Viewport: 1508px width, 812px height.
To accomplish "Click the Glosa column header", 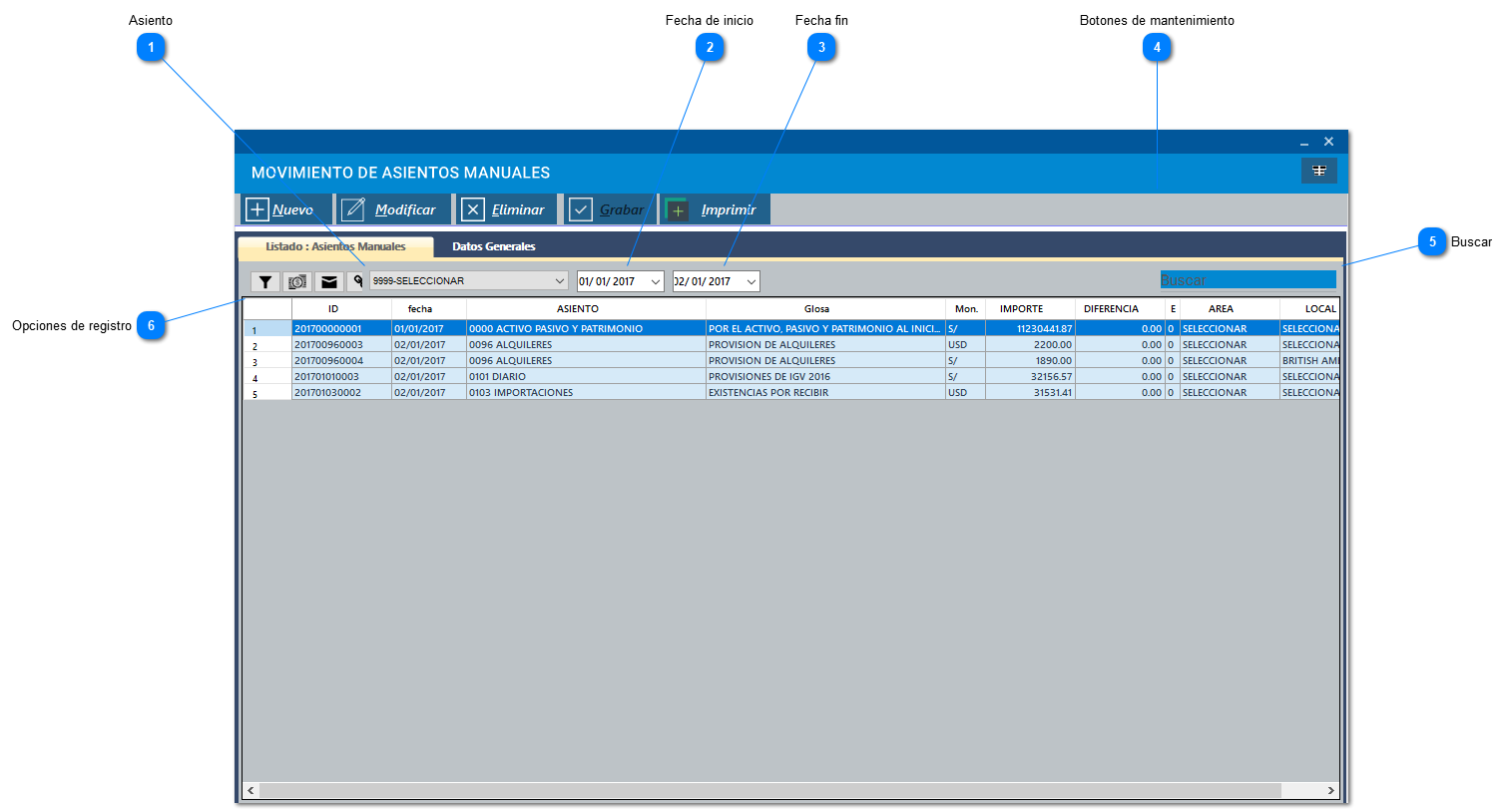I will click(x=825, y=309).
